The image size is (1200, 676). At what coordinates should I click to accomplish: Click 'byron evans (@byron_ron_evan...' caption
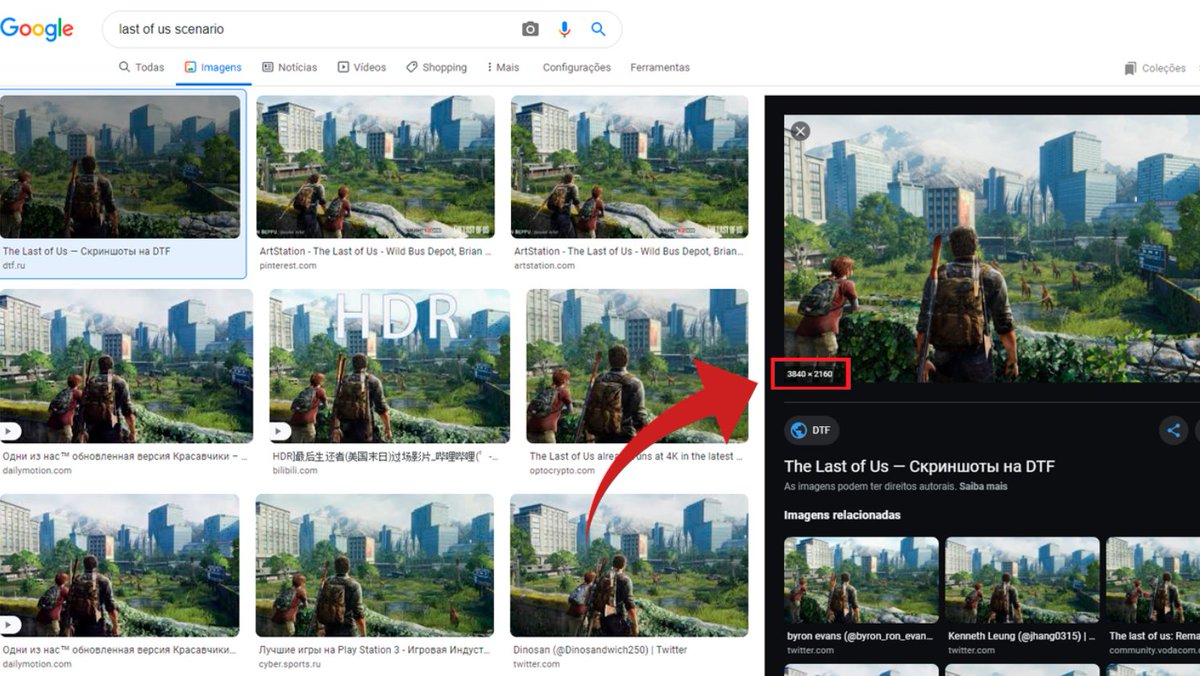click(x=860, y=636)
